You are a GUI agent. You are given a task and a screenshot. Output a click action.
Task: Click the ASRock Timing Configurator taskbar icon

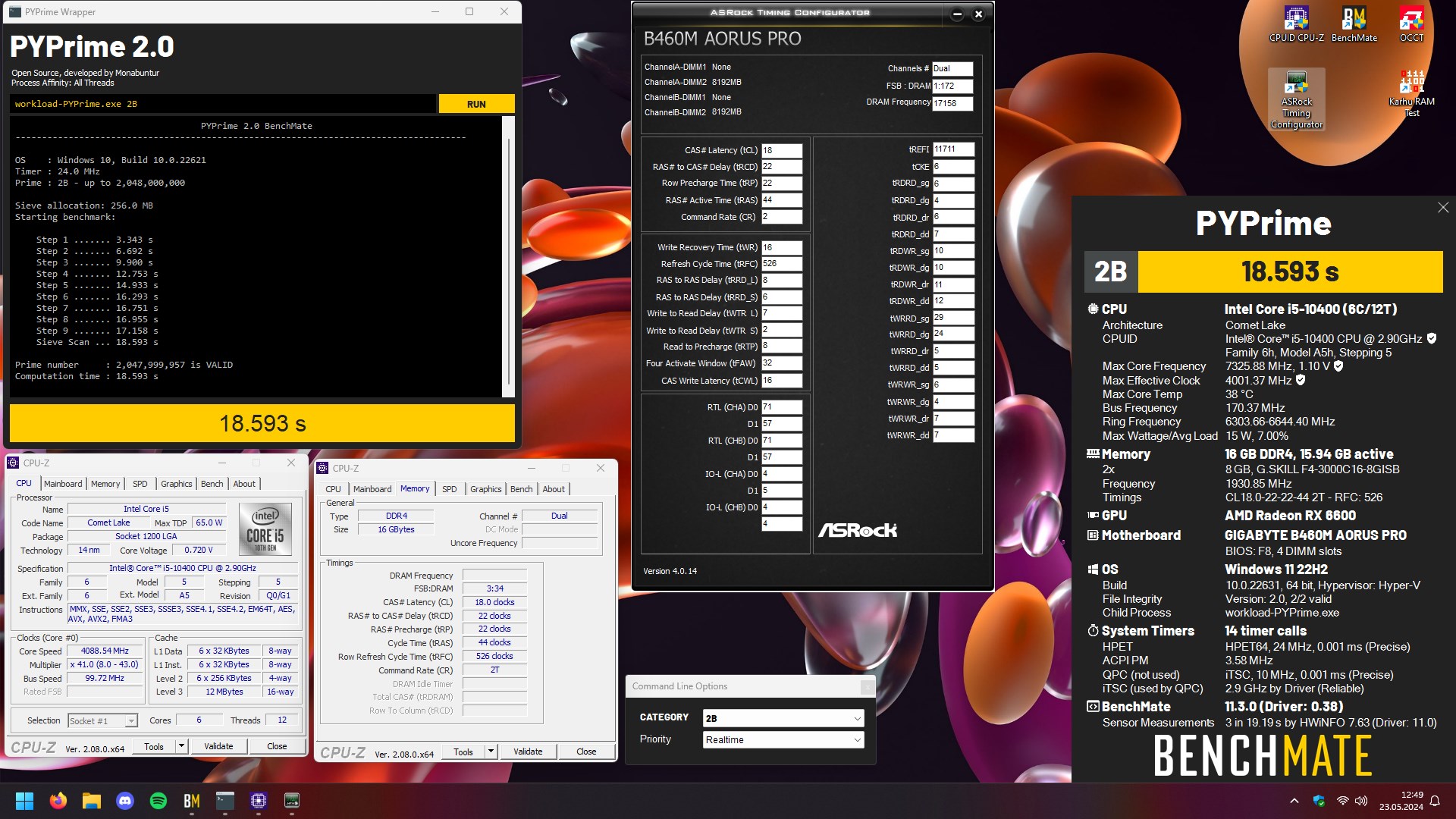click(x=292, y=801)
